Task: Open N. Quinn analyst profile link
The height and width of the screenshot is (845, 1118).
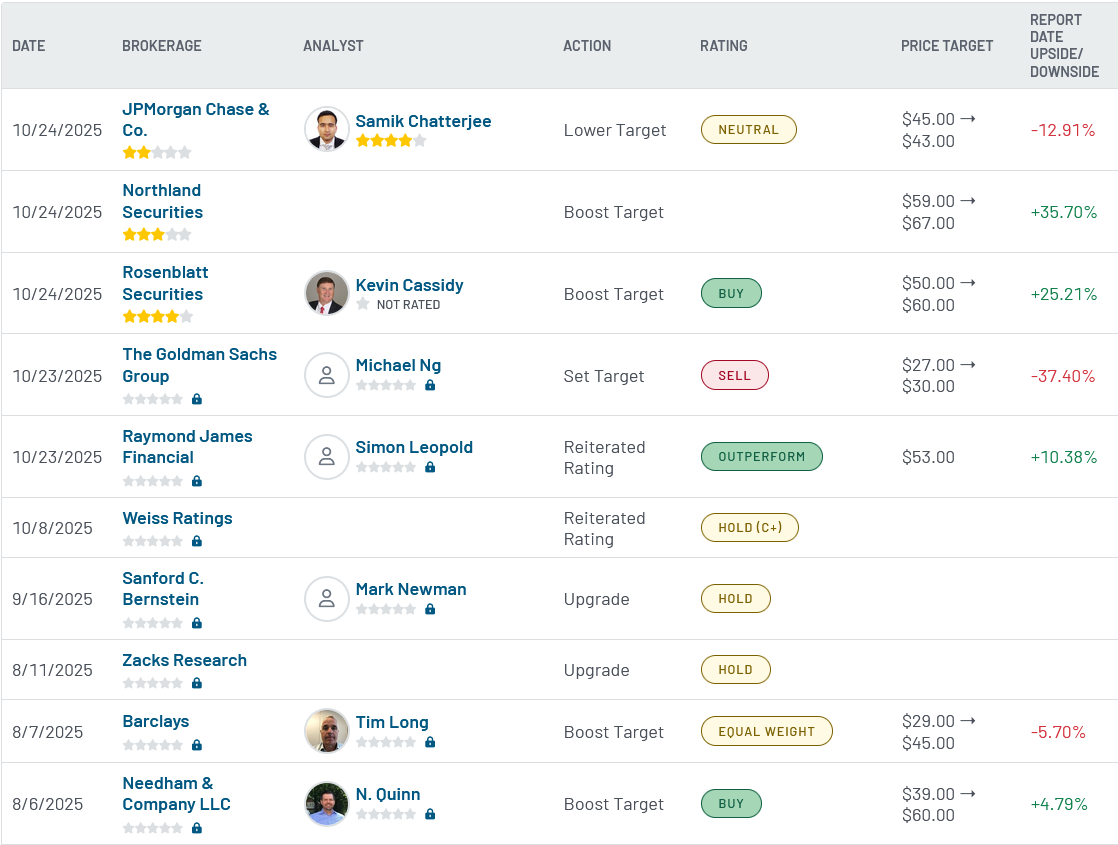Action: [x=388, y=794]
